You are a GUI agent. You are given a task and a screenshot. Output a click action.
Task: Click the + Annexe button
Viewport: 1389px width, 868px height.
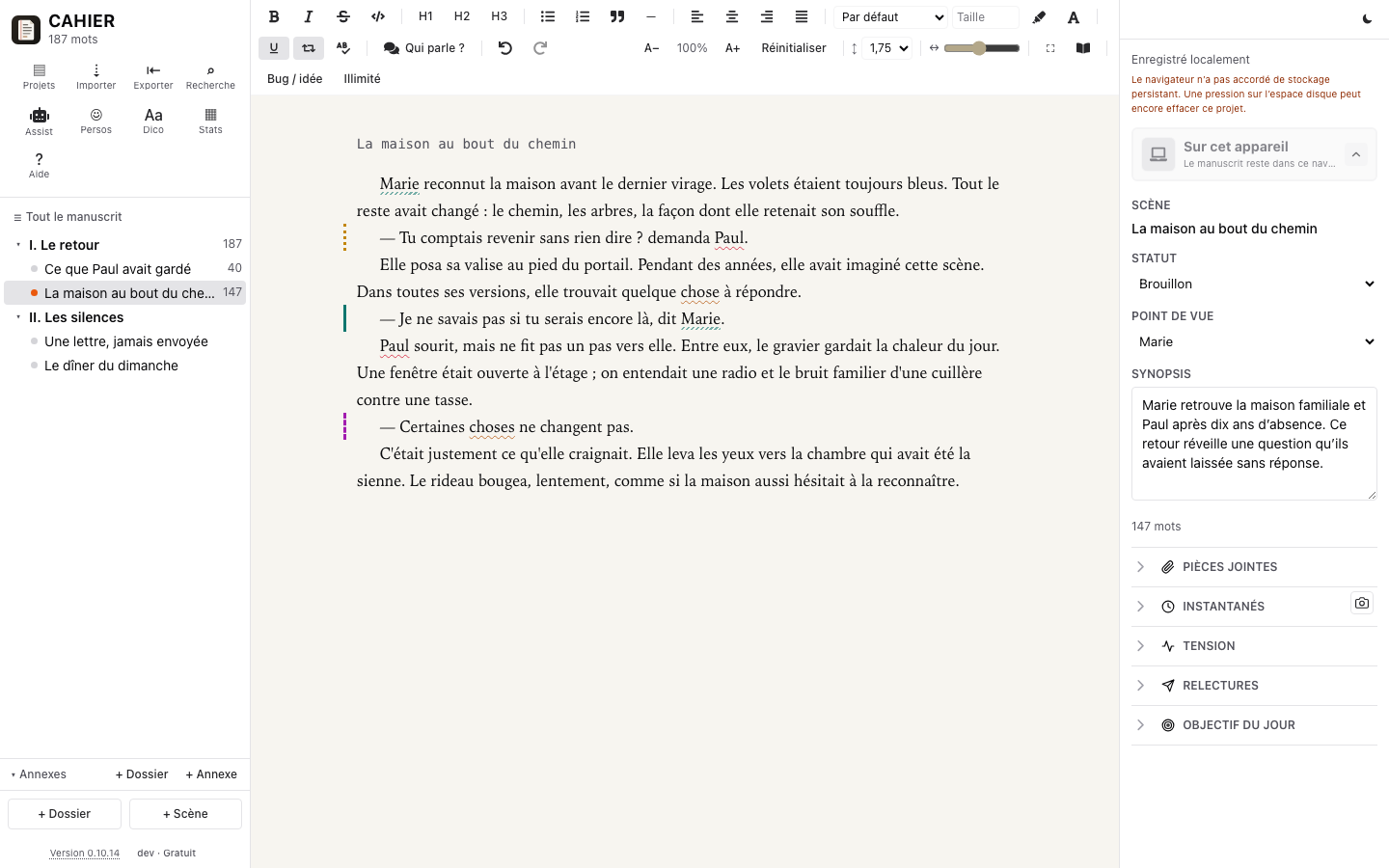211,774
